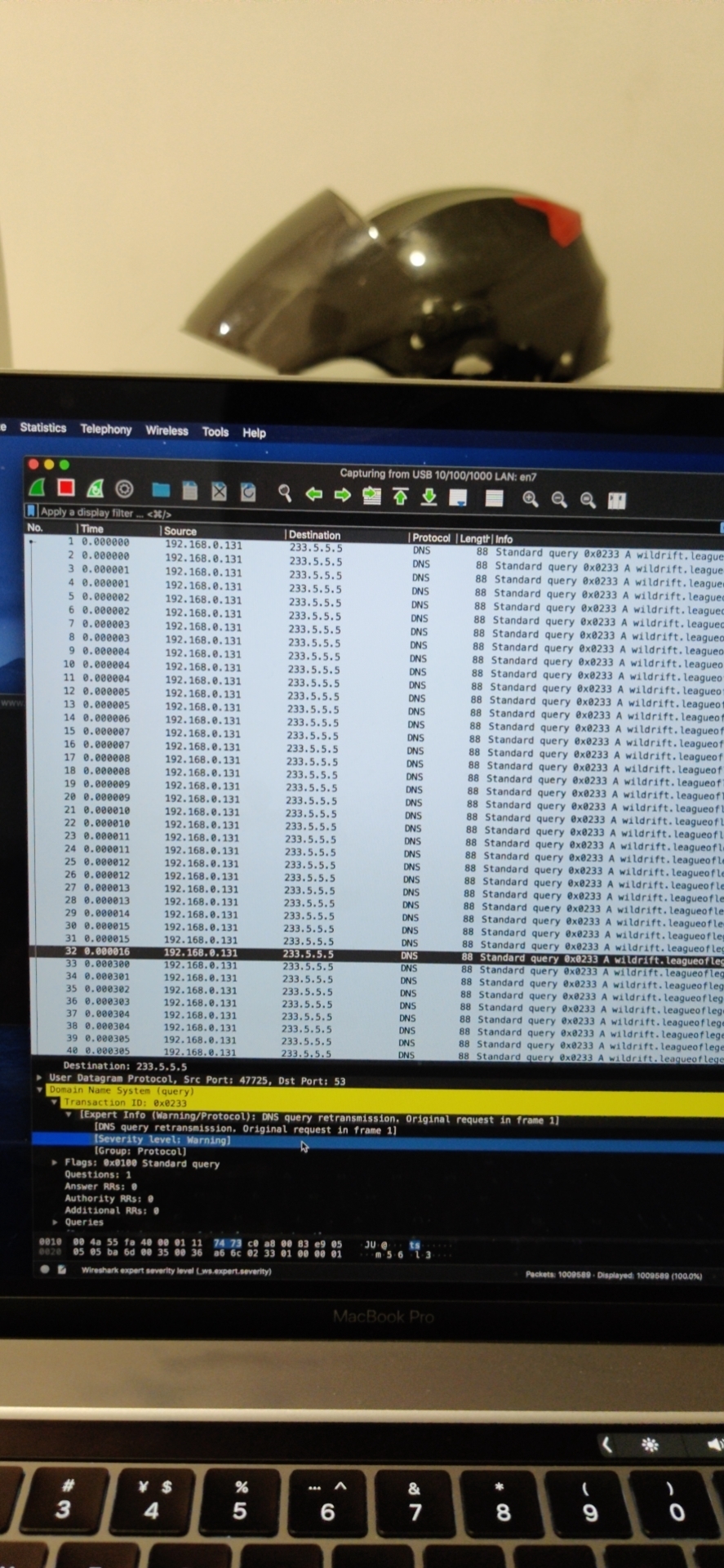Viewport: 724px width, 1568px height.
Task: Click the expert information status bar circle
Action: point(44,1269)
